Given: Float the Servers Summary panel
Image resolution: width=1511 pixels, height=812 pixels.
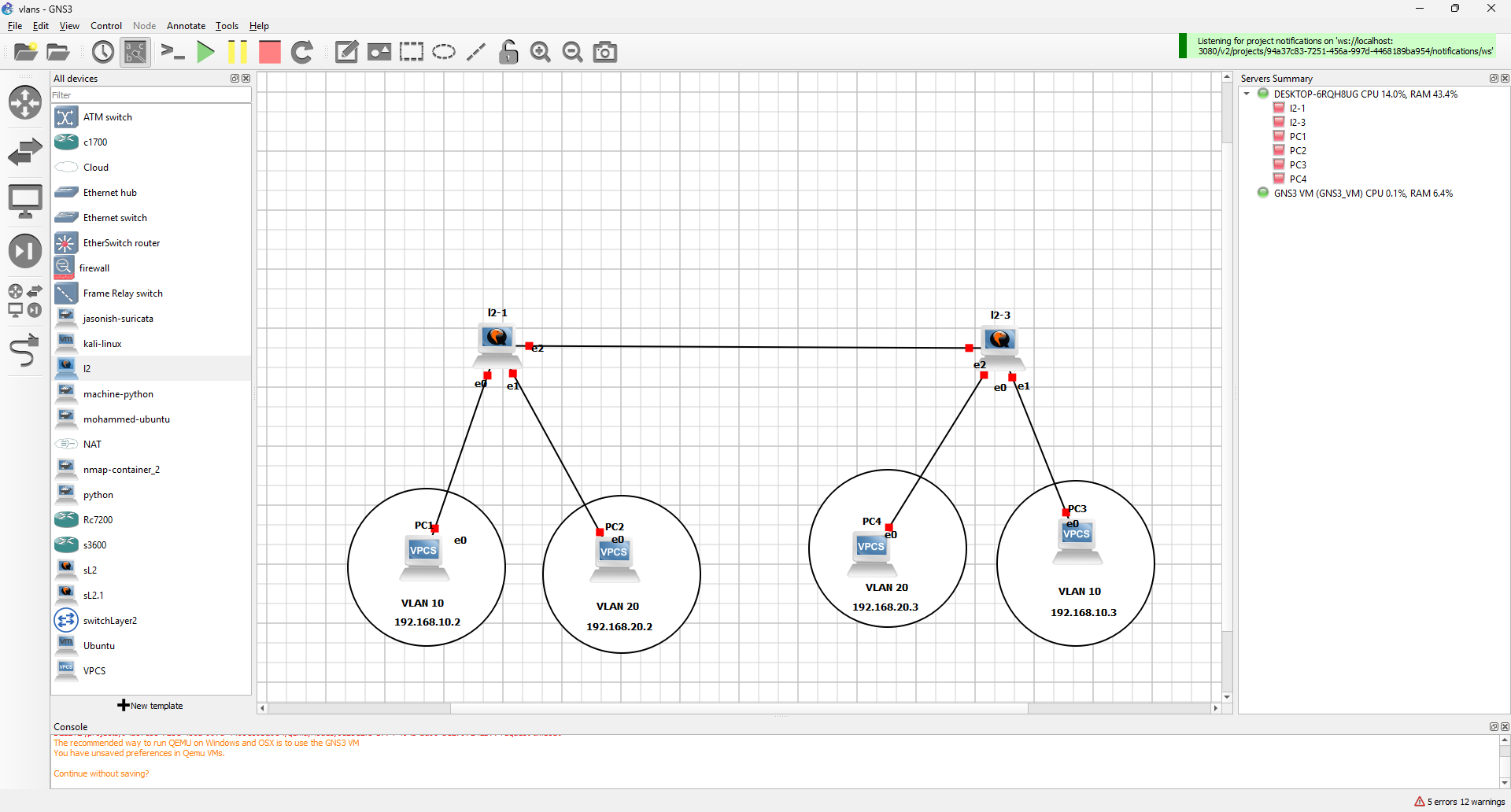Looking at the screenshot, I should pyautogui.click(x=1494, y=79).
